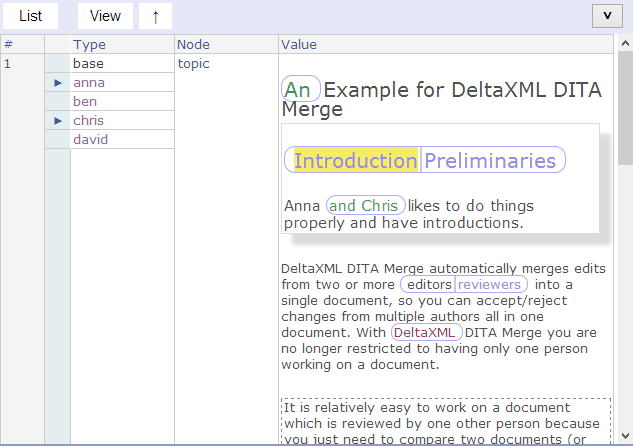633x446 pixels.
Task: Click the Value column header
Action: [x=446, y=44]
